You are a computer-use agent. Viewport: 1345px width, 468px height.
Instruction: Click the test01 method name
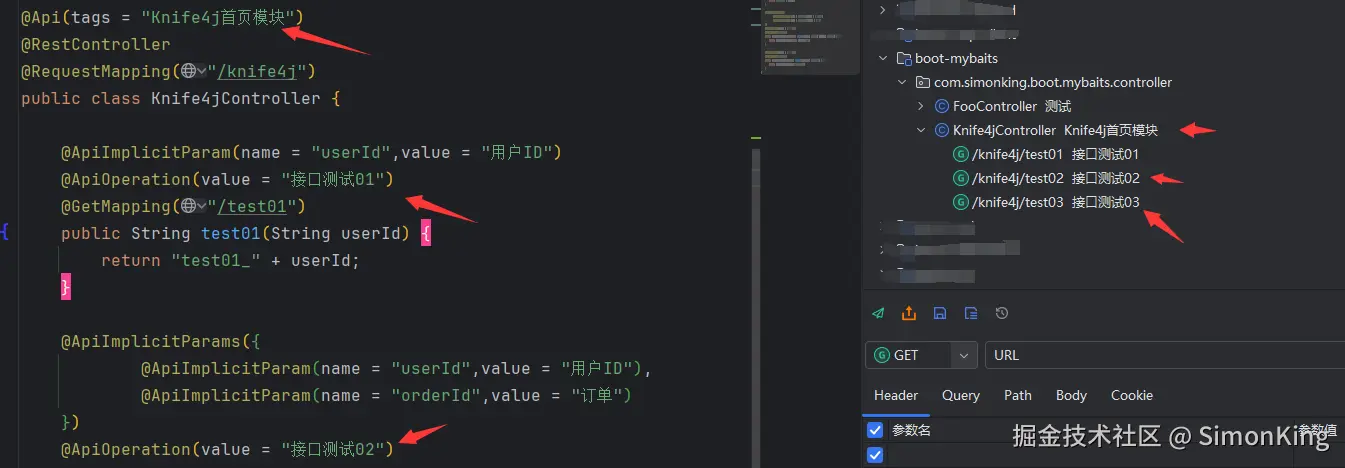tap(231, 233)
